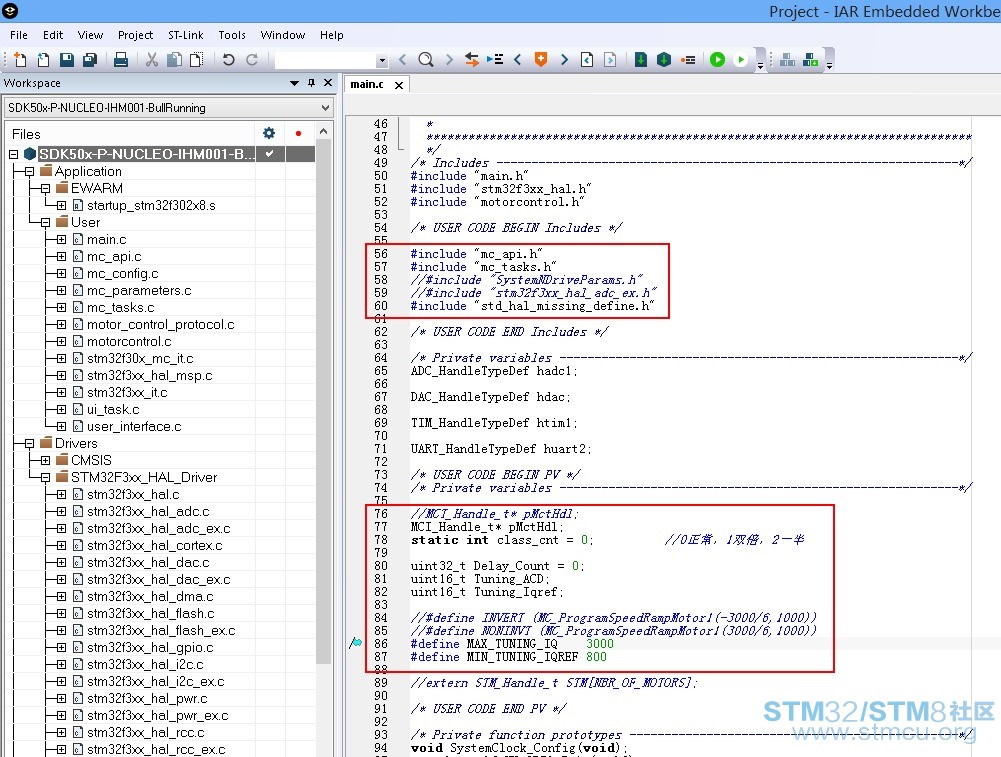This screenshot has width=1001, height=757.
Task: Select the SDK50x-P-NUCLEO-IHM001 project root
Action: tap(147, 154)
